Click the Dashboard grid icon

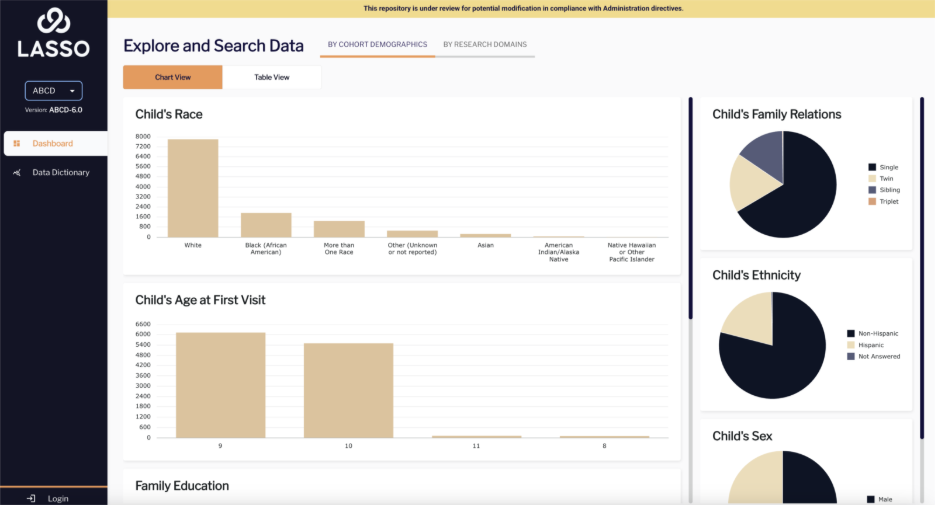(x=17, y=143)
